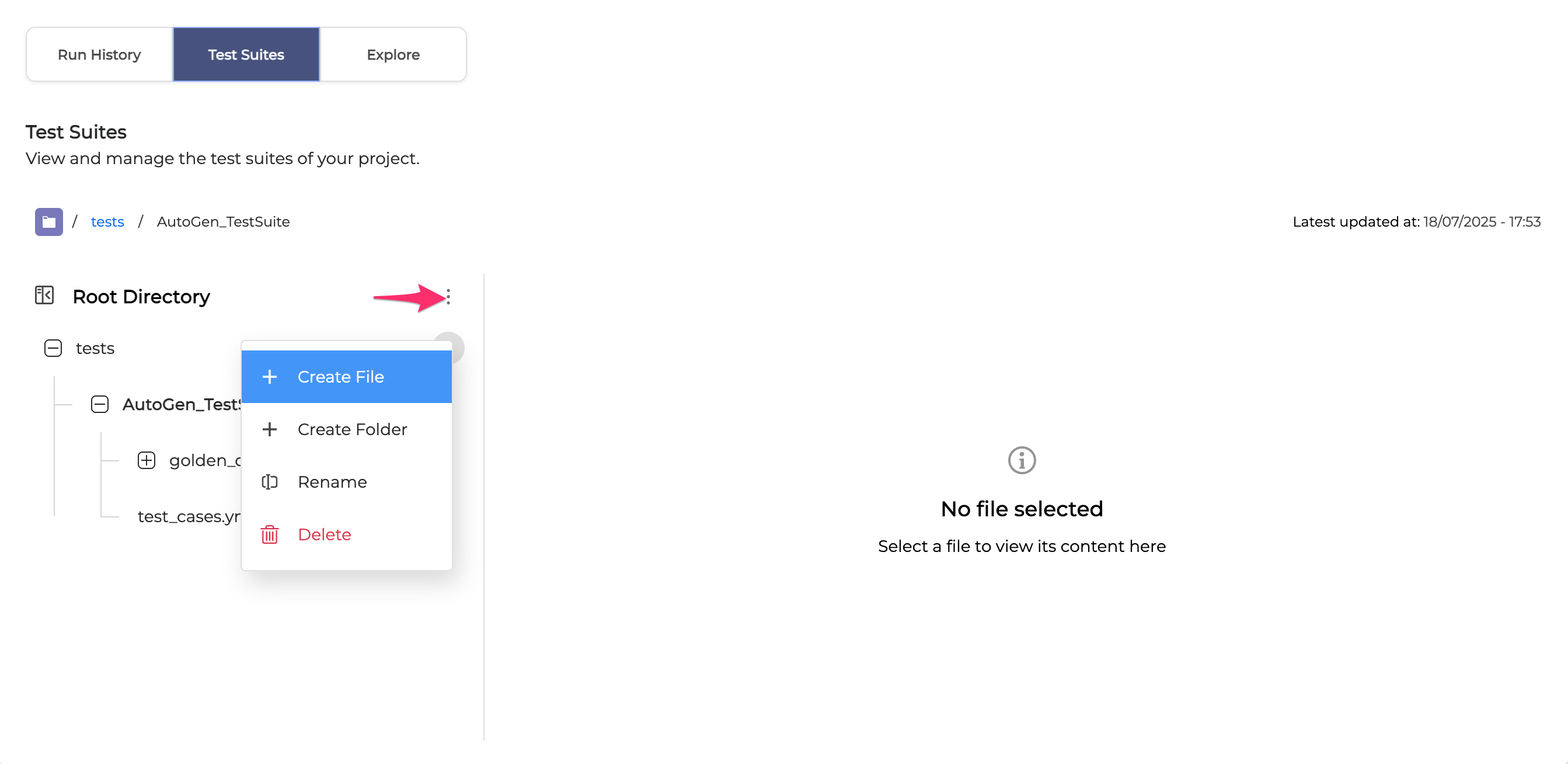Open the test_cases file in tree
Screen dimensions: 1568x764
189,516
